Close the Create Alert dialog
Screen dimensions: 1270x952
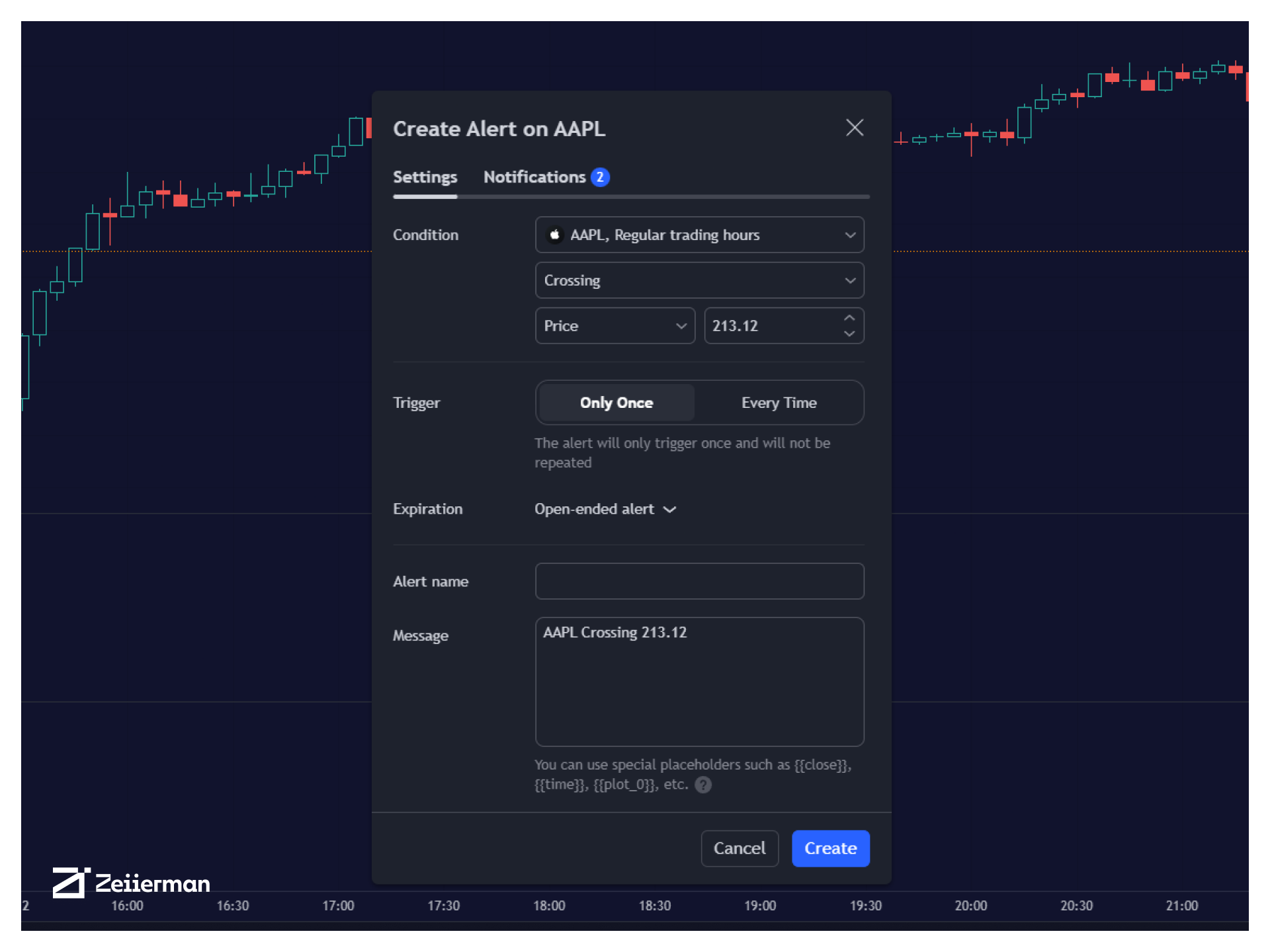click(855, 128)
